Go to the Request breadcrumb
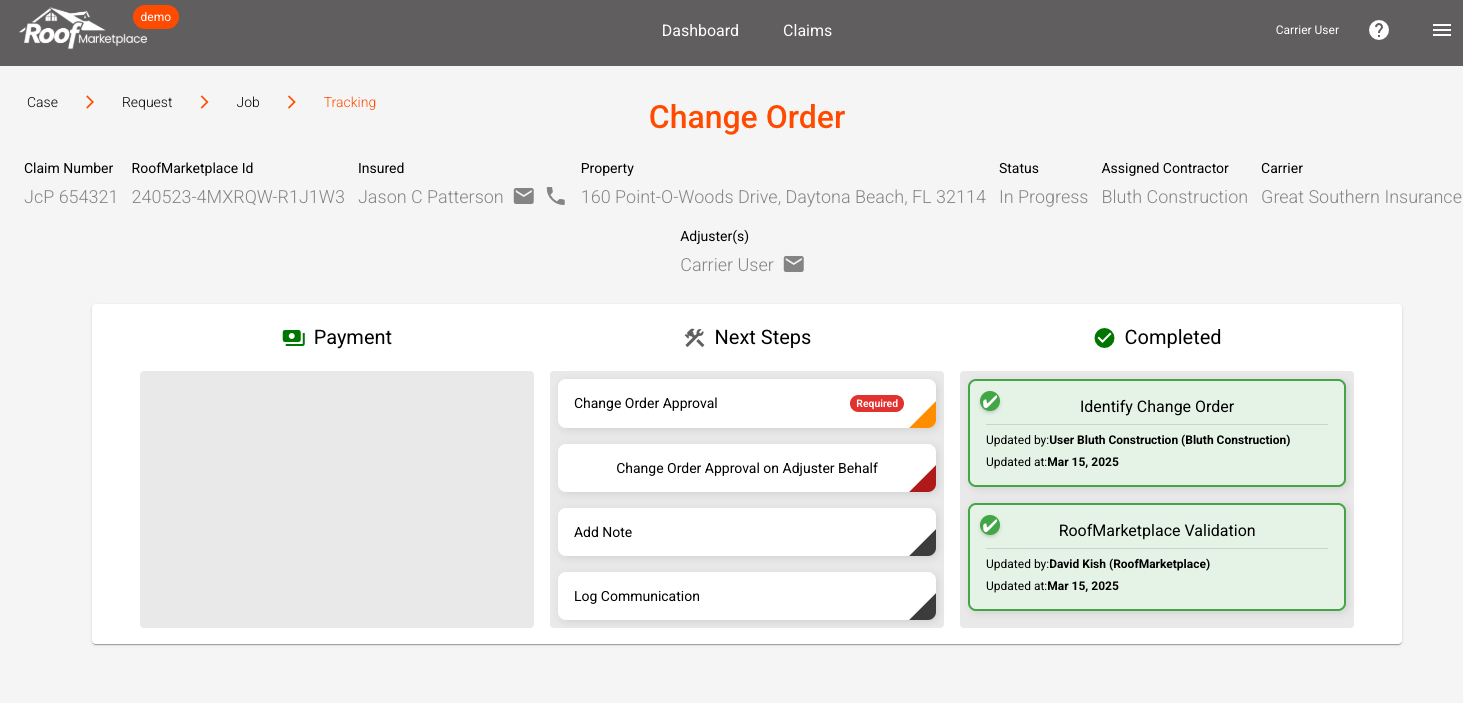The image size is (1463, 703). [x=147, y=102]
